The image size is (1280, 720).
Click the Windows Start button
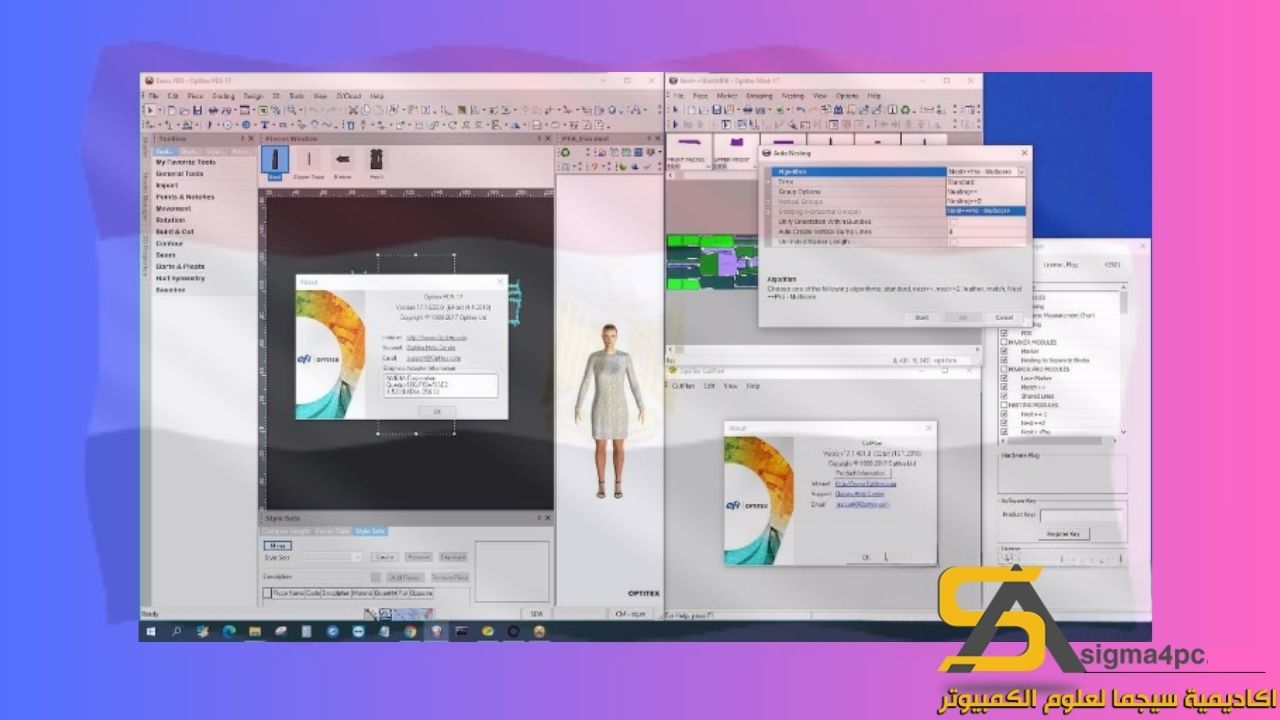point(152,631)
